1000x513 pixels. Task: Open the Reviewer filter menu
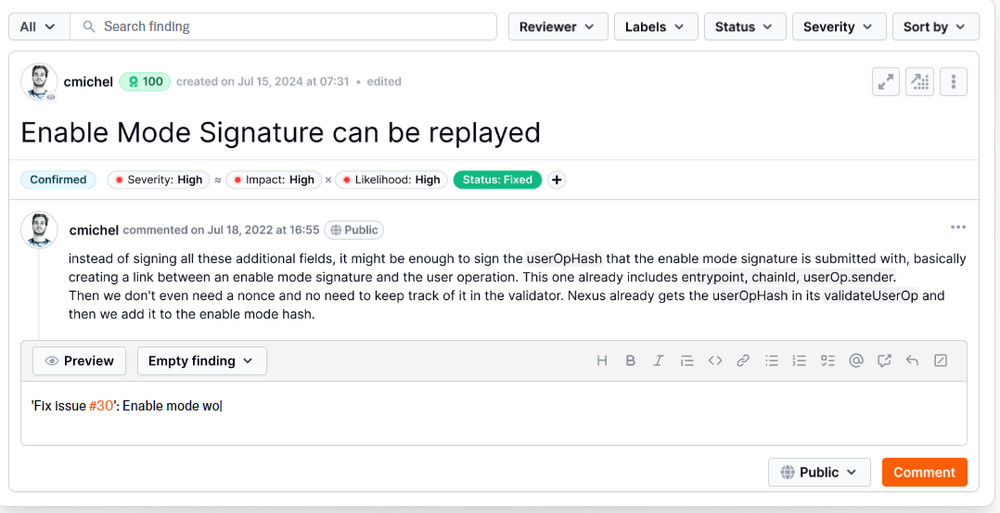click(x=556, y=27)
